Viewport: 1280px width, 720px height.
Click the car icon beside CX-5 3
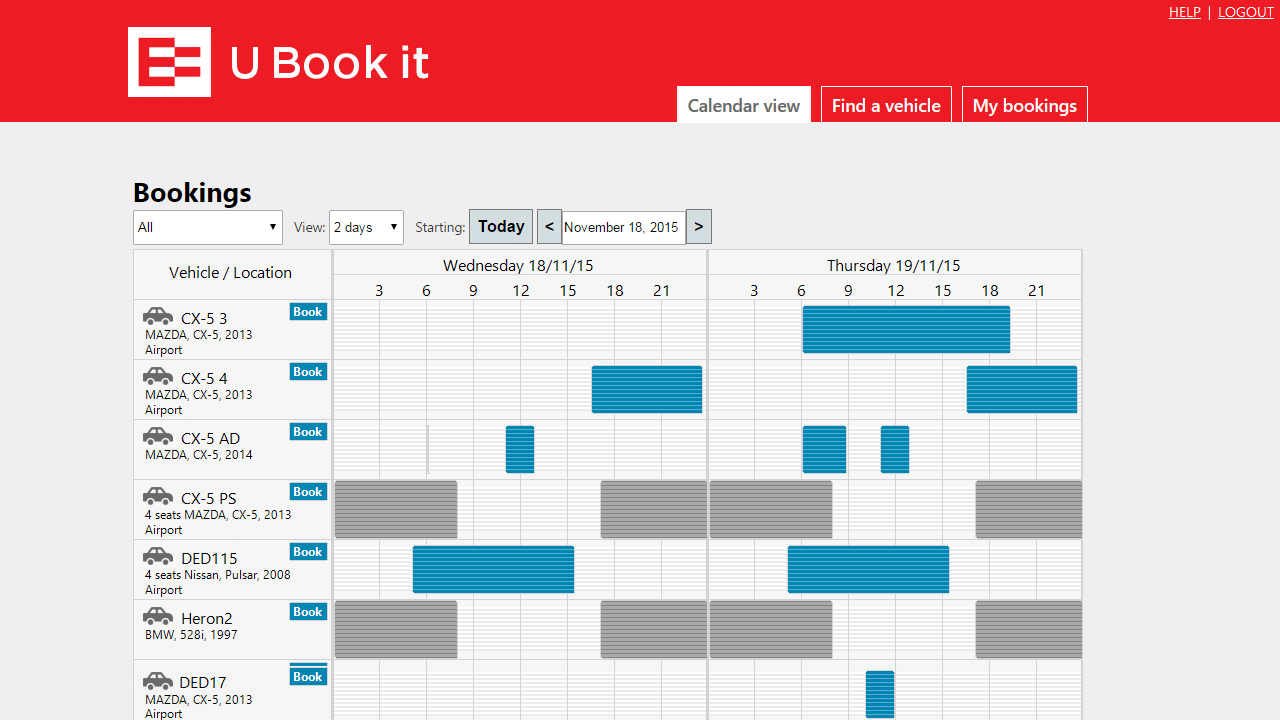(158, 317)
